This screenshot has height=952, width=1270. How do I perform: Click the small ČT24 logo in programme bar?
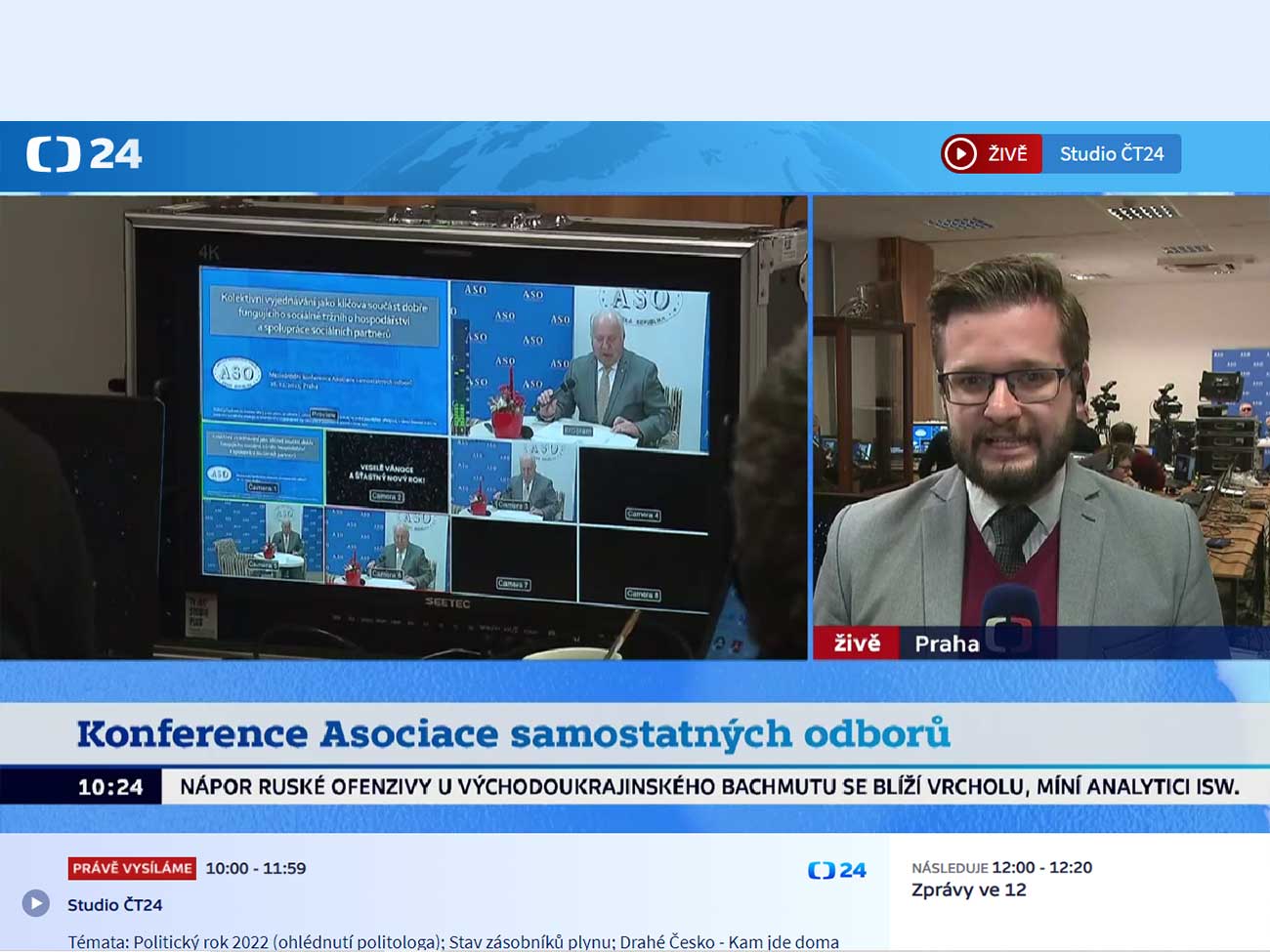(836, 870)
